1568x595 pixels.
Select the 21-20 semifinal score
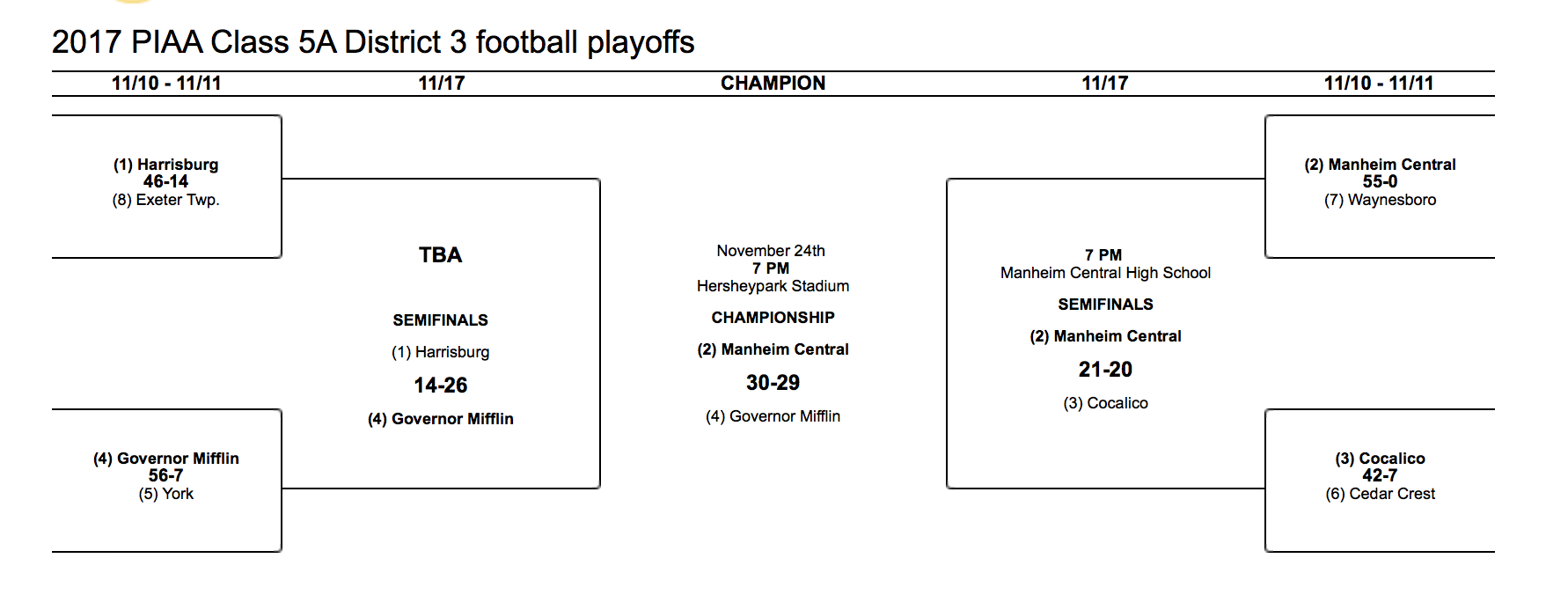1105,370
